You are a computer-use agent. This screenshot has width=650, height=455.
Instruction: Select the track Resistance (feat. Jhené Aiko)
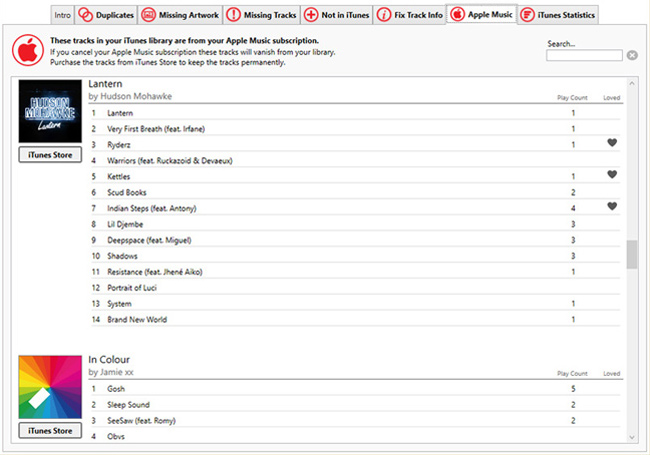(355, 272)
